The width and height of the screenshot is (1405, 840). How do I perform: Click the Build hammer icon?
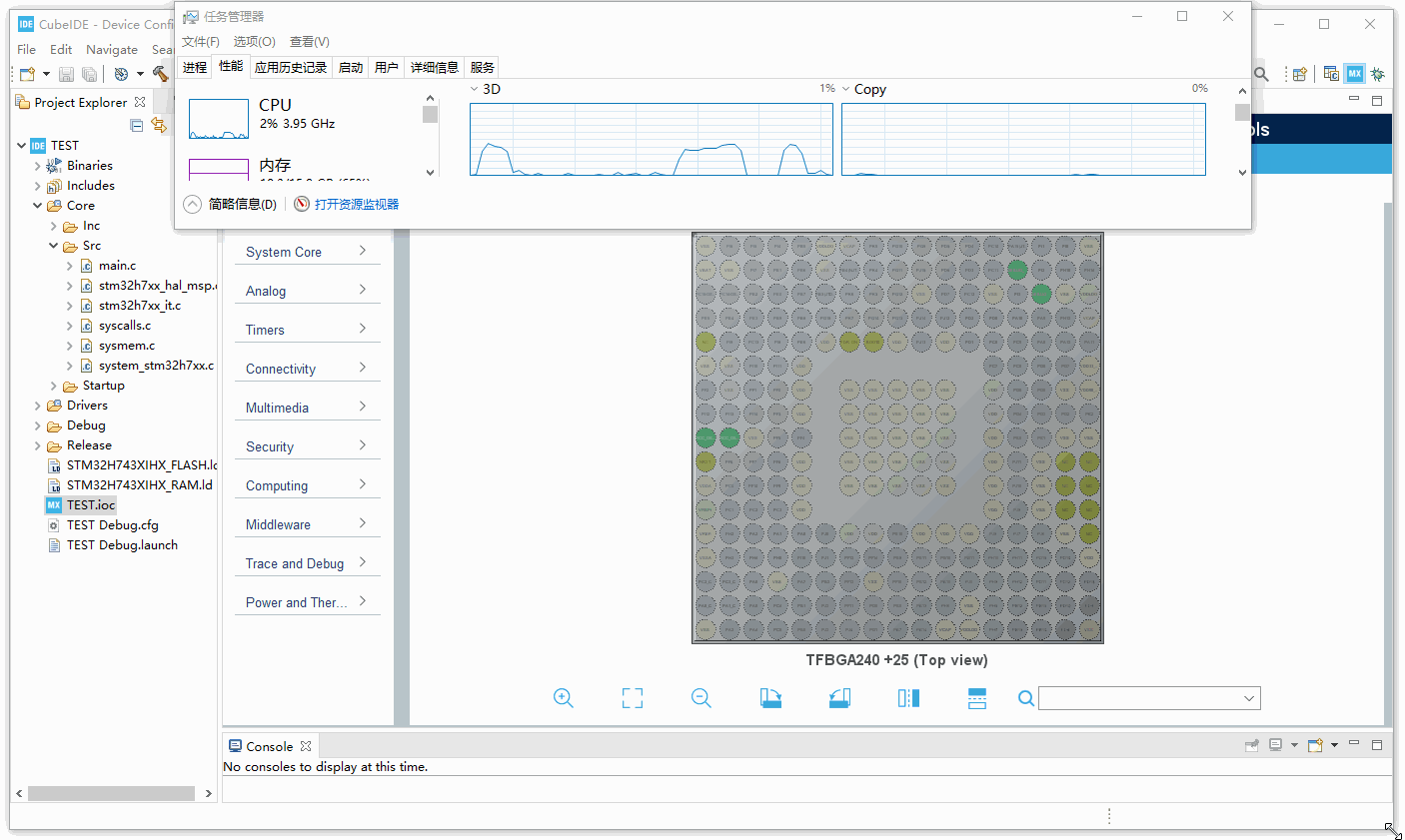pyautogui.click(x=160, y=74)
